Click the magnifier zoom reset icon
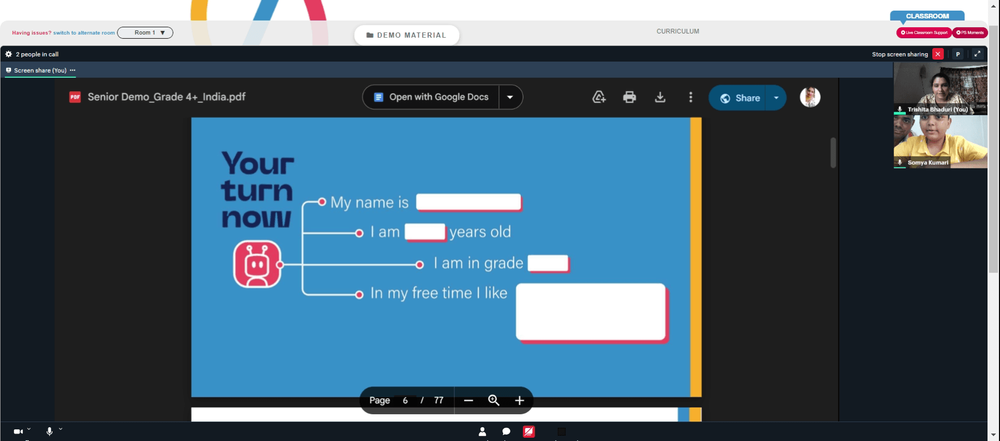The width and height of the screenshot is (1000, 441). click(x=494, y=400)
